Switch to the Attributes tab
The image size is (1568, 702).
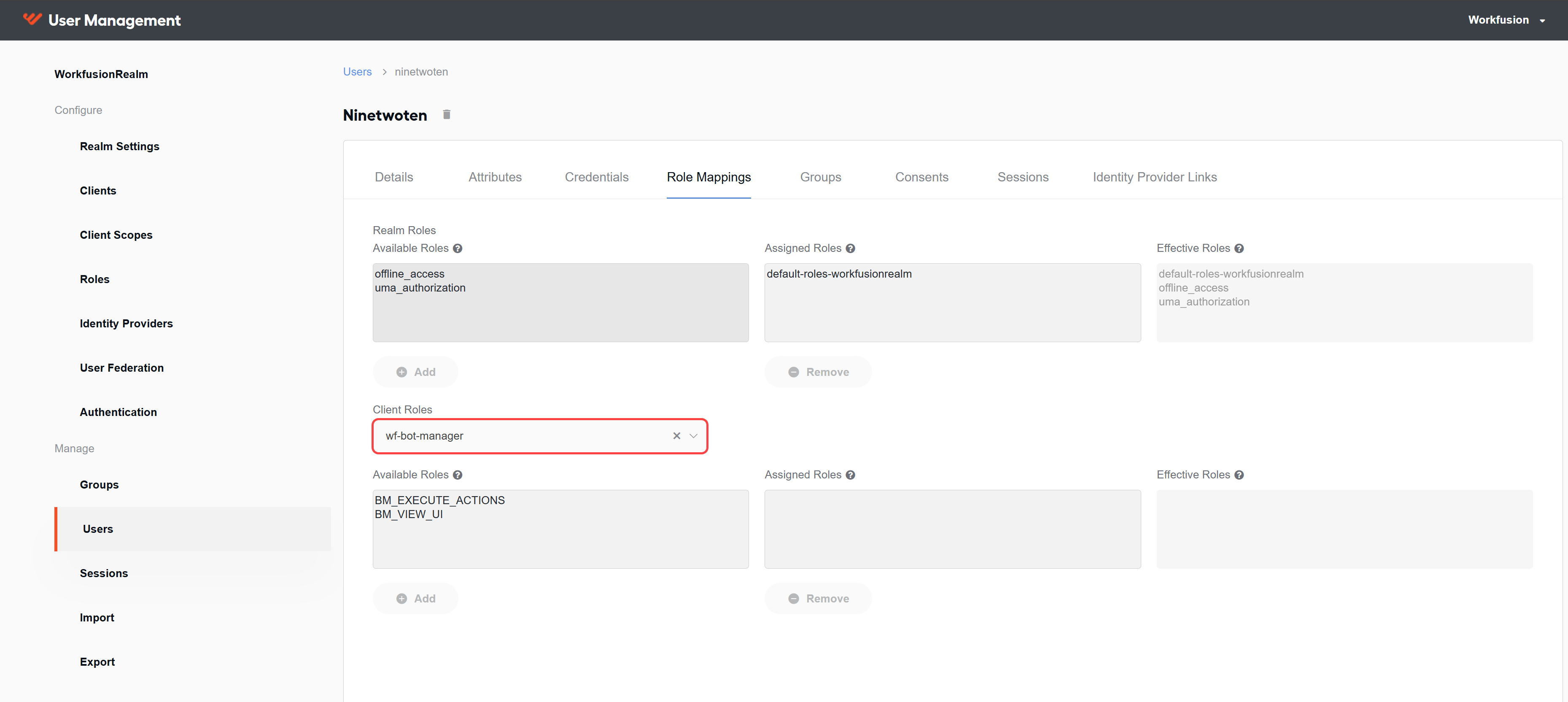(495, 177)
